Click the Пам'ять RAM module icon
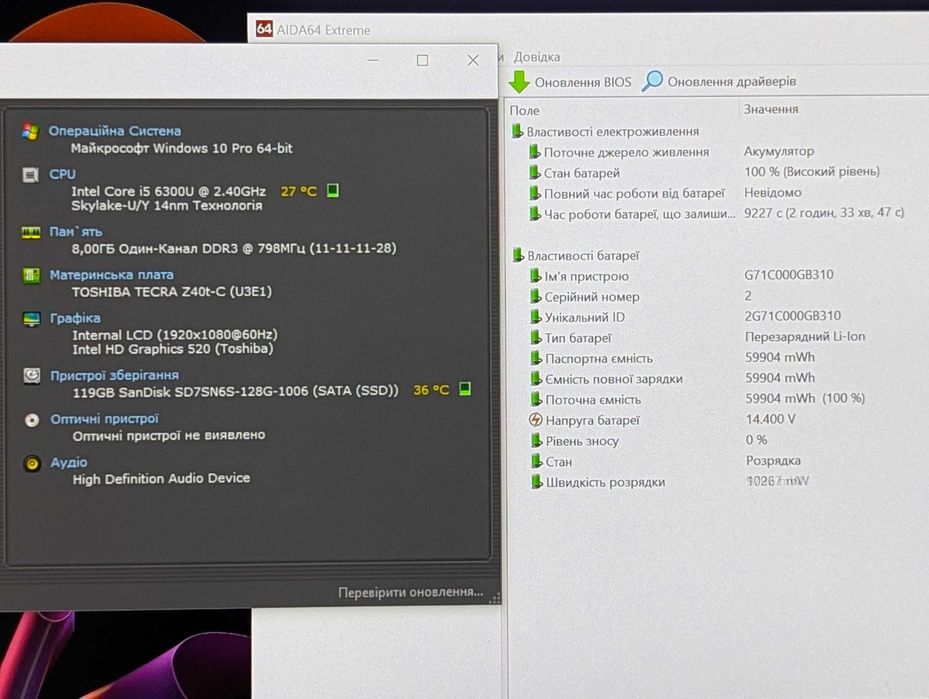The width and height of the screenshot is (929, 699). point(31,232)
